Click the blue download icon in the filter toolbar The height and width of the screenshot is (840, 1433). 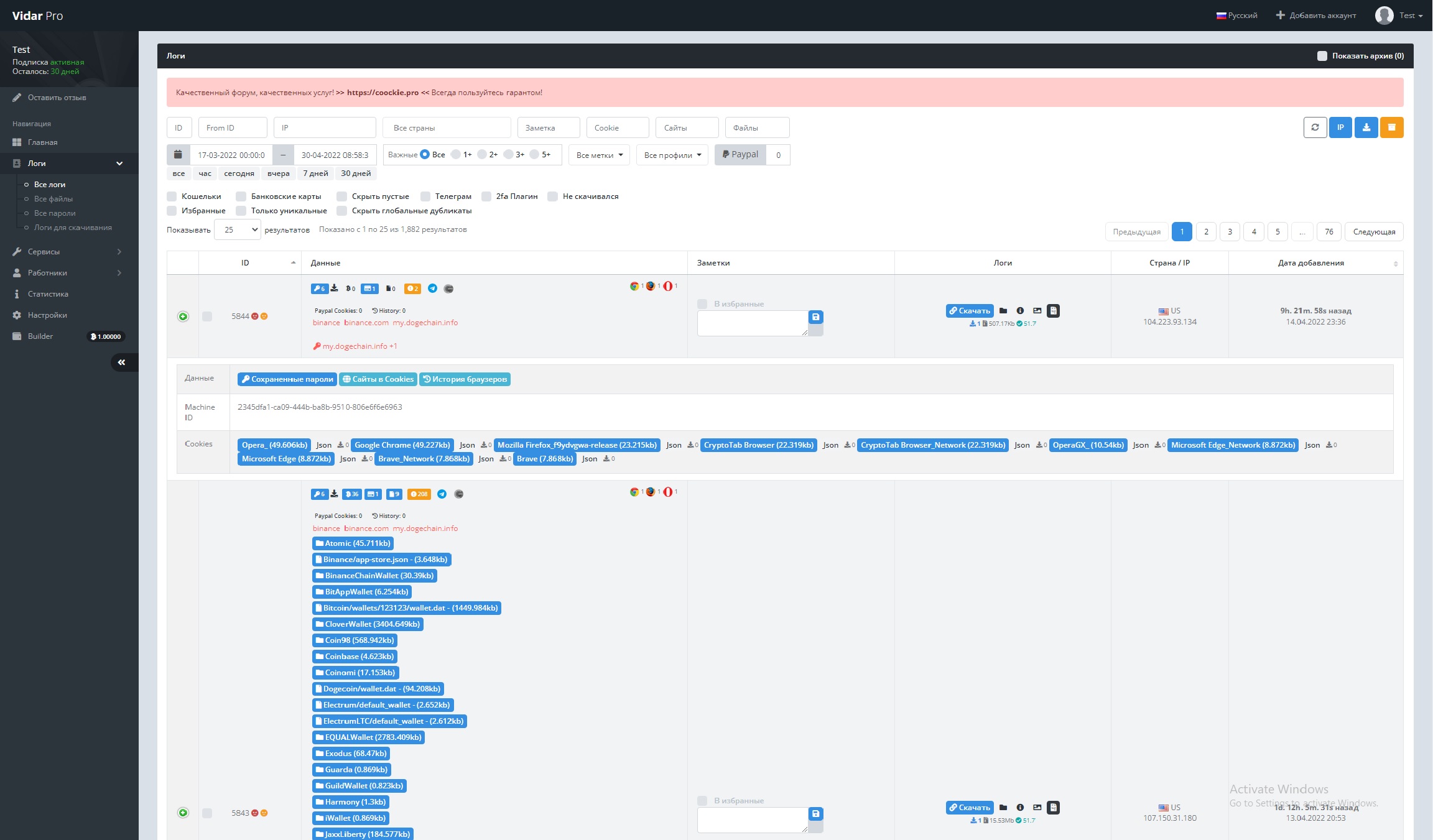1366,127
